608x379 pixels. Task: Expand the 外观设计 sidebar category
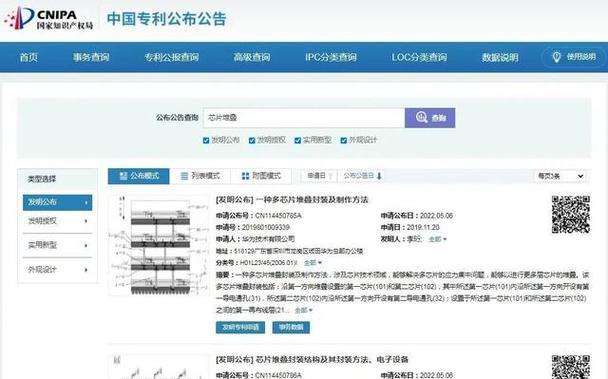(57, 270)
